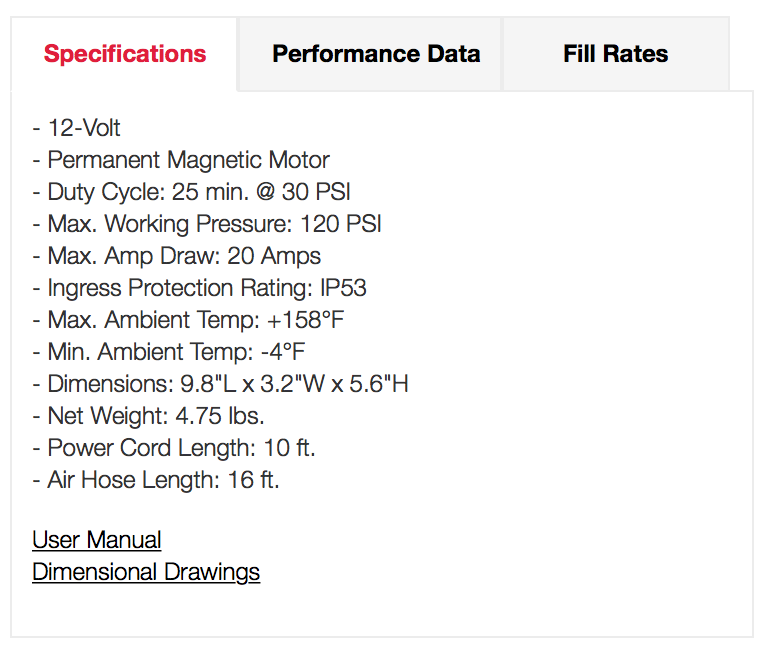
Task: Click the Power Cord Length line
Action: click(x=174, y=448)
